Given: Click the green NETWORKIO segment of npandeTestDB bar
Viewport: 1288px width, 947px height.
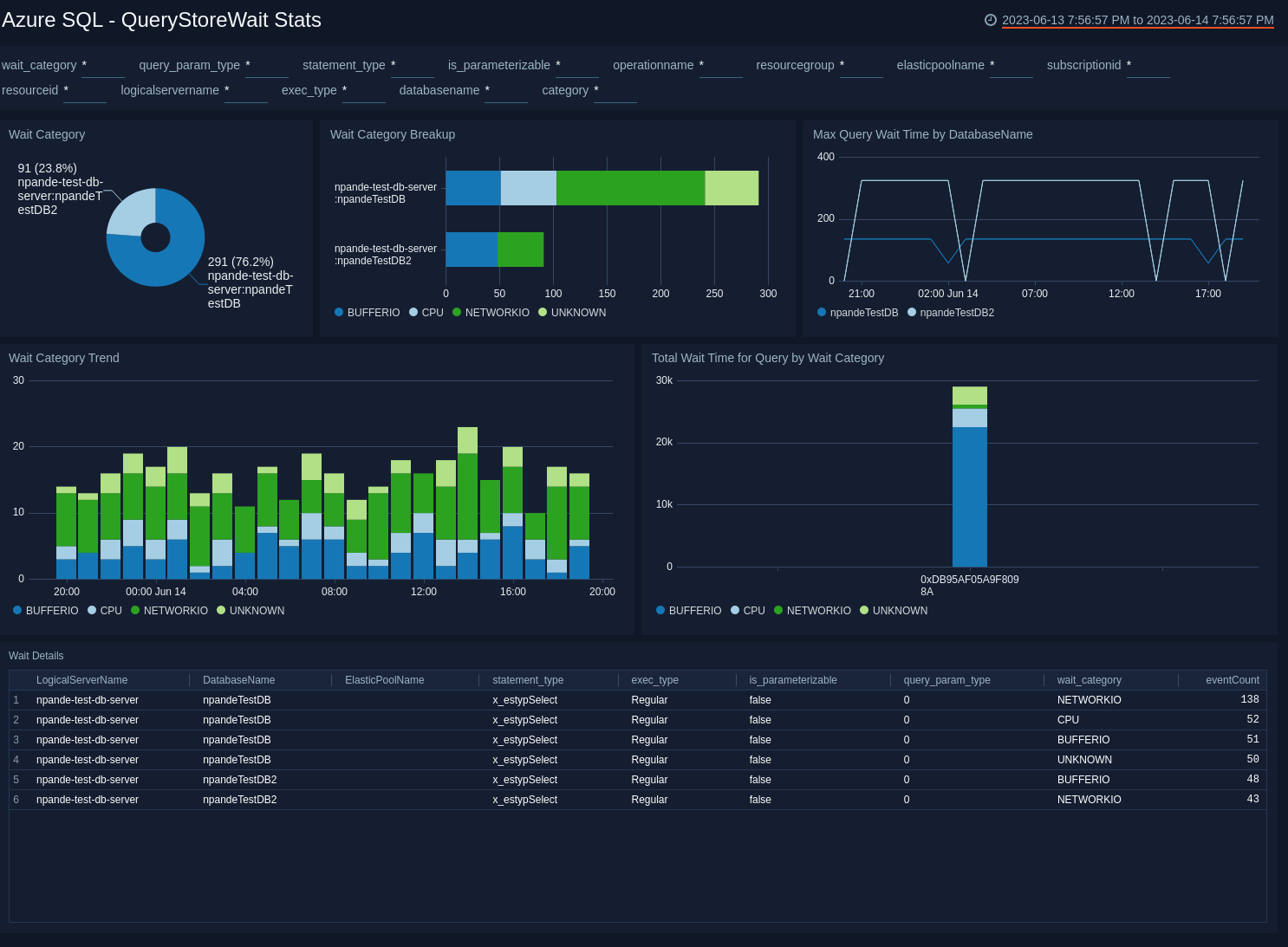Looking at the screenshot, I should click(x=630, y=188).
